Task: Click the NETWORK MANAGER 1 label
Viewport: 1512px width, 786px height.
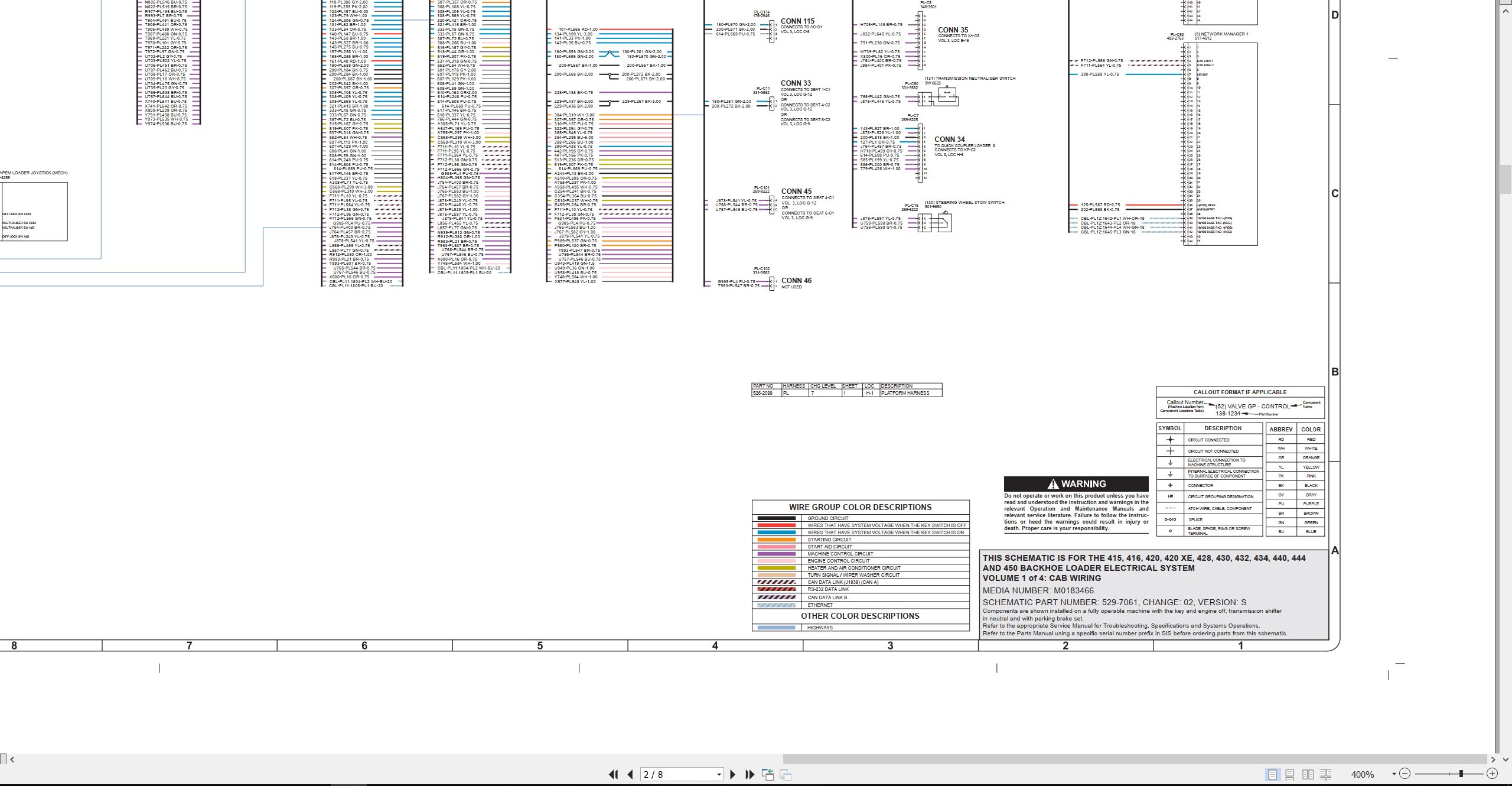Action: tap(1221, 34)
